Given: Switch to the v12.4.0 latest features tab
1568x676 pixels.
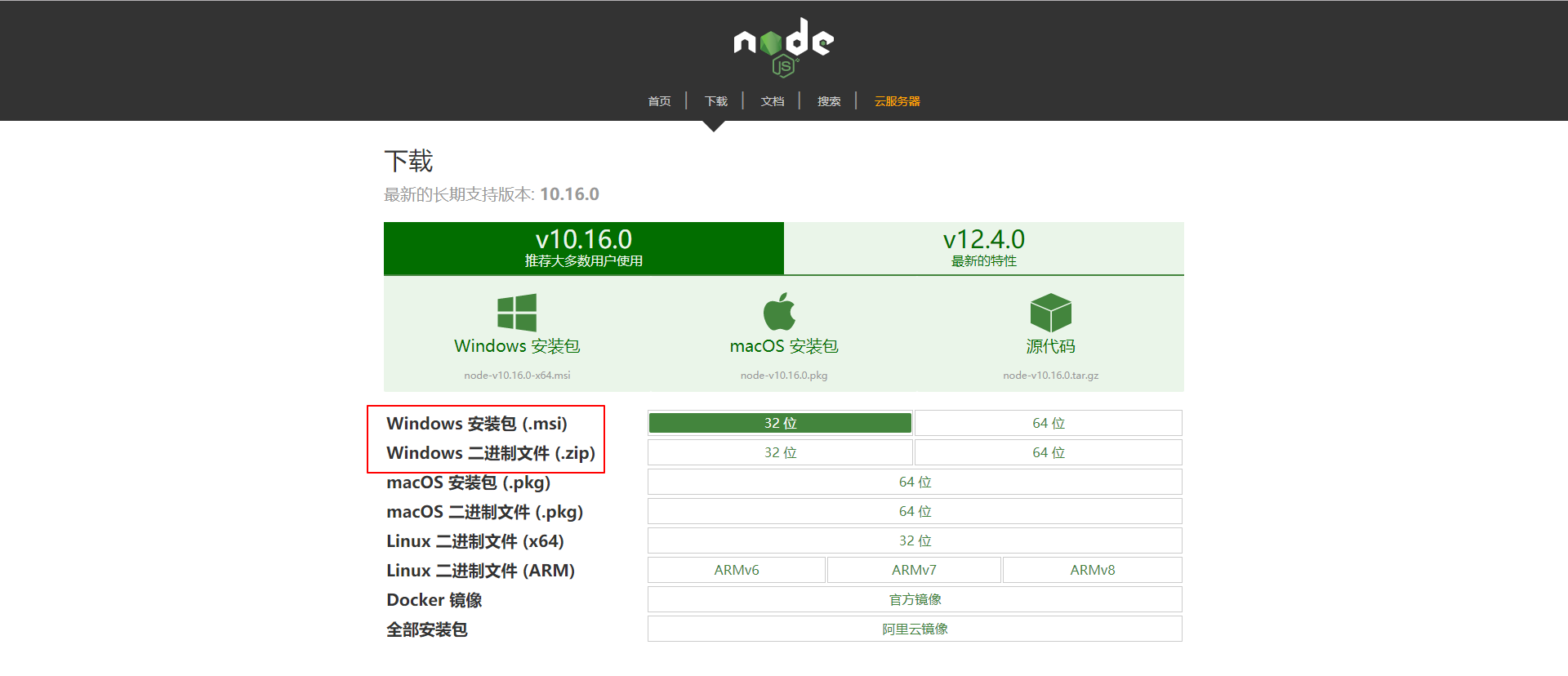Looking at the screenshot, I should 984,248.
